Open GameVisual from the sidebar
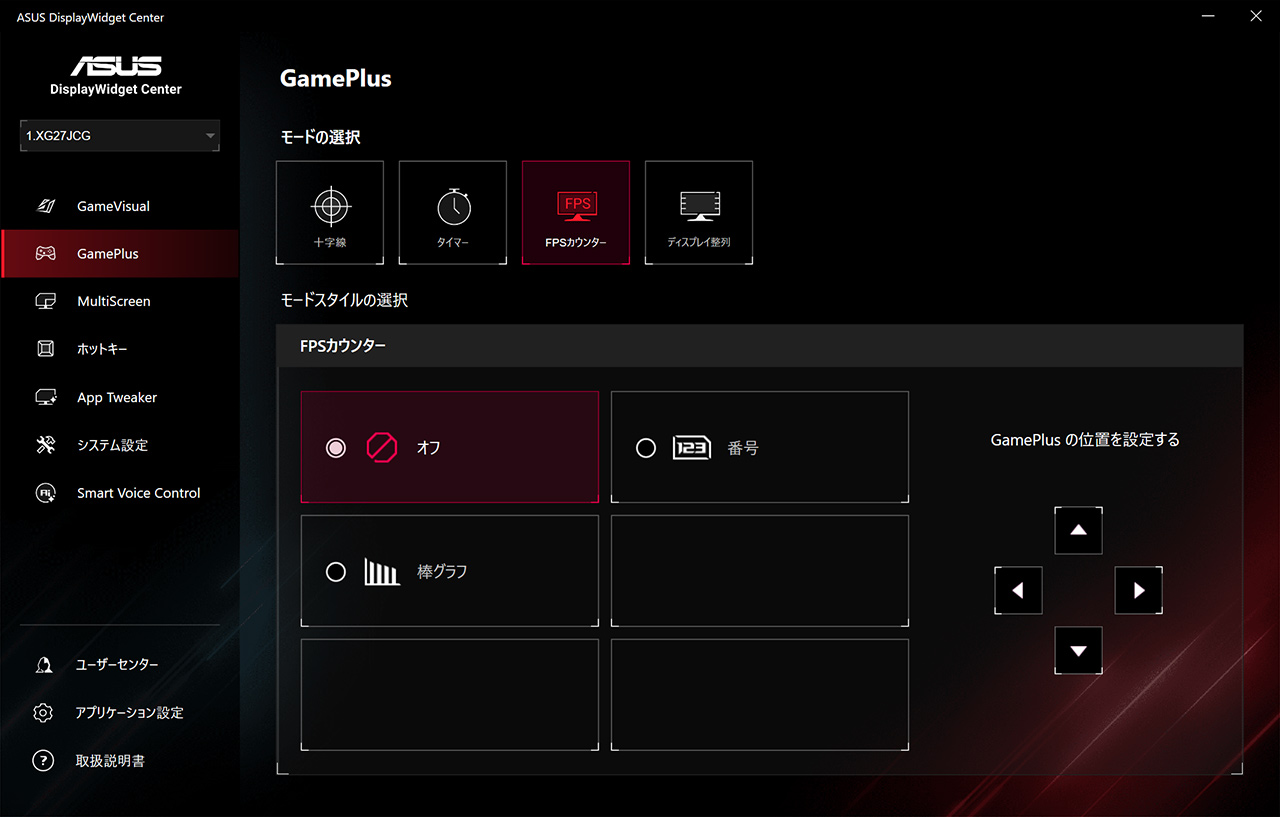The image size is (1280, 817). click(46, 206)
